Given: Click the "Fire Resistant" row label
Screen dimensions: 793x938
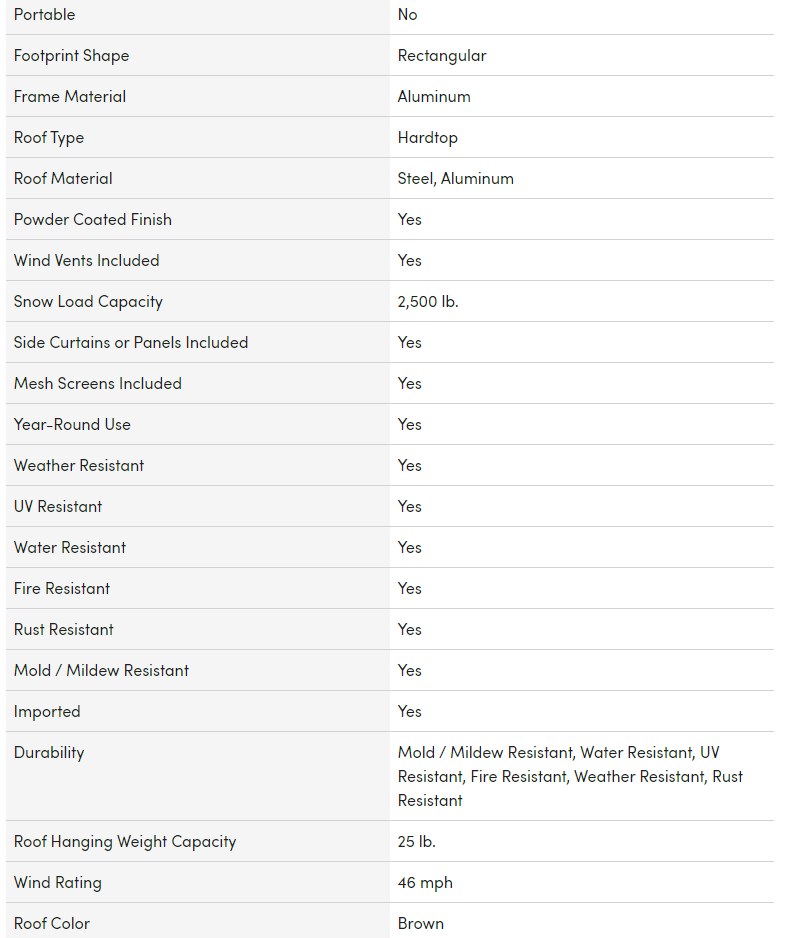Looking at the screenshot, I should 62,589.
